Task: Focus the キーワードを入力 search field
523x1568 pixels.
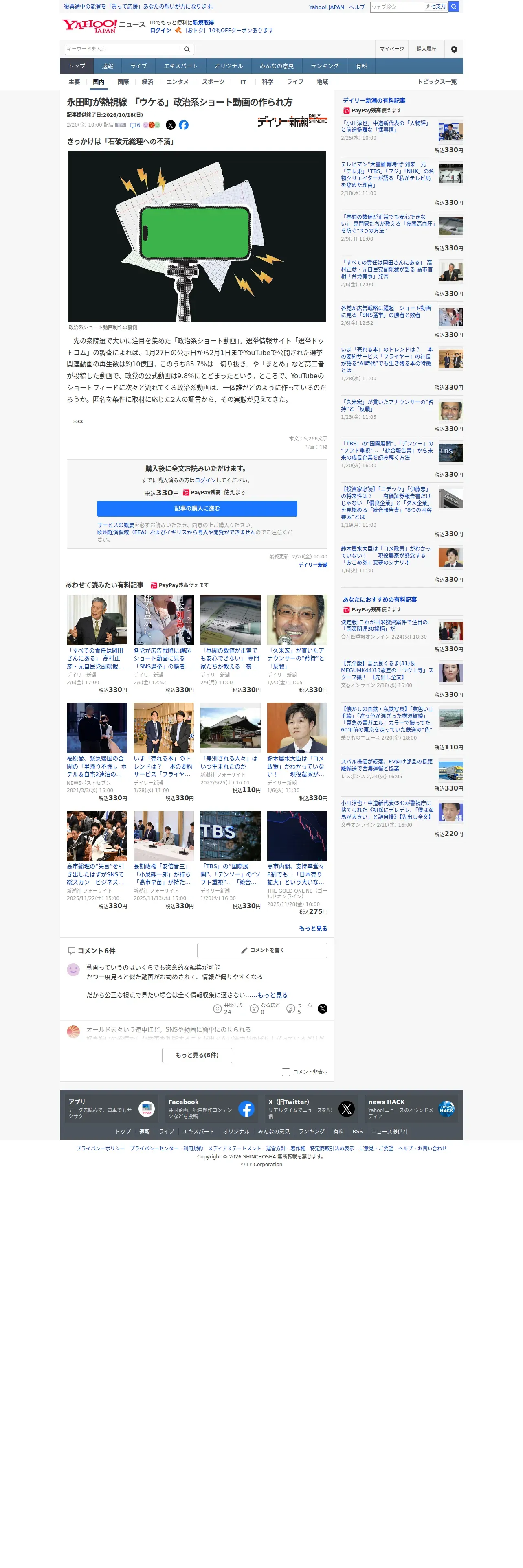Action: pos(122,49)
